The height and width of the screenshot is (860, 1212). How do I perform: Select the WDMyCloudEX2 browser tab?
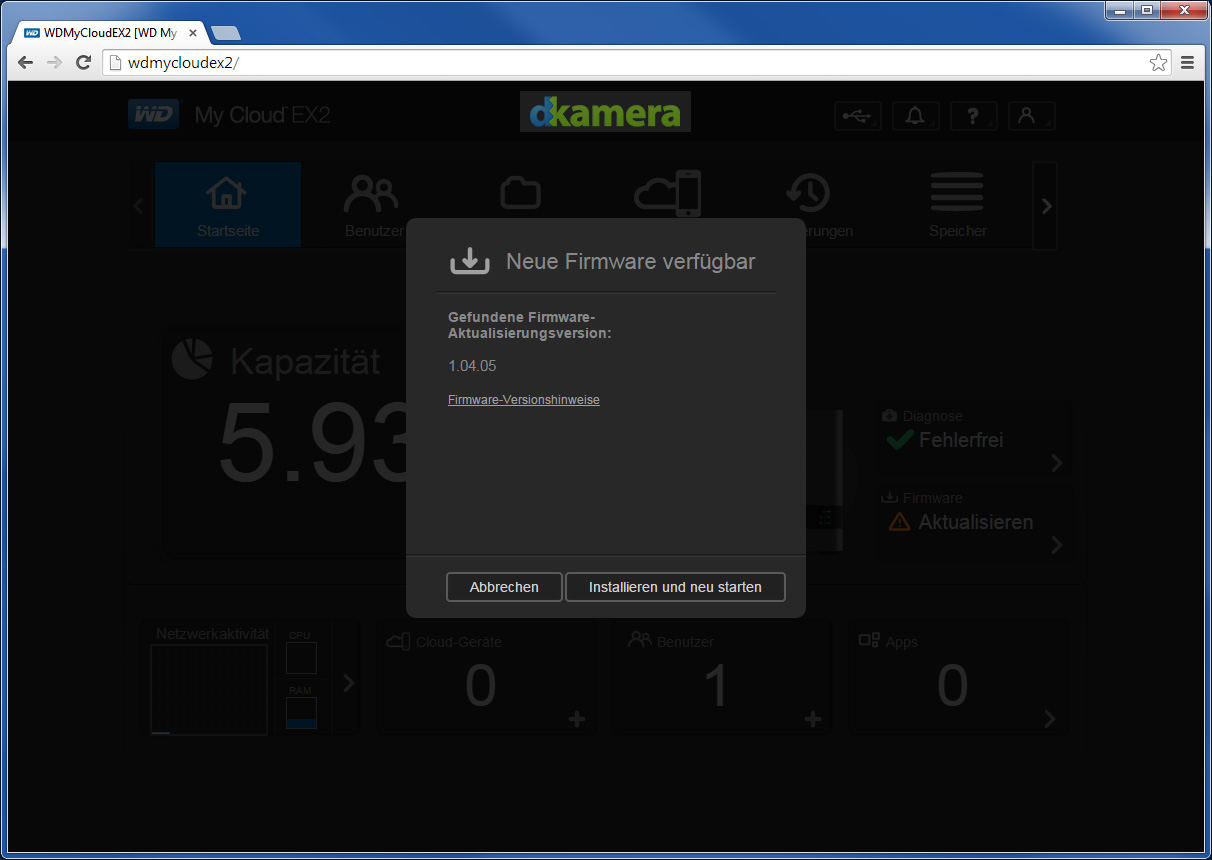coord(110,33)
